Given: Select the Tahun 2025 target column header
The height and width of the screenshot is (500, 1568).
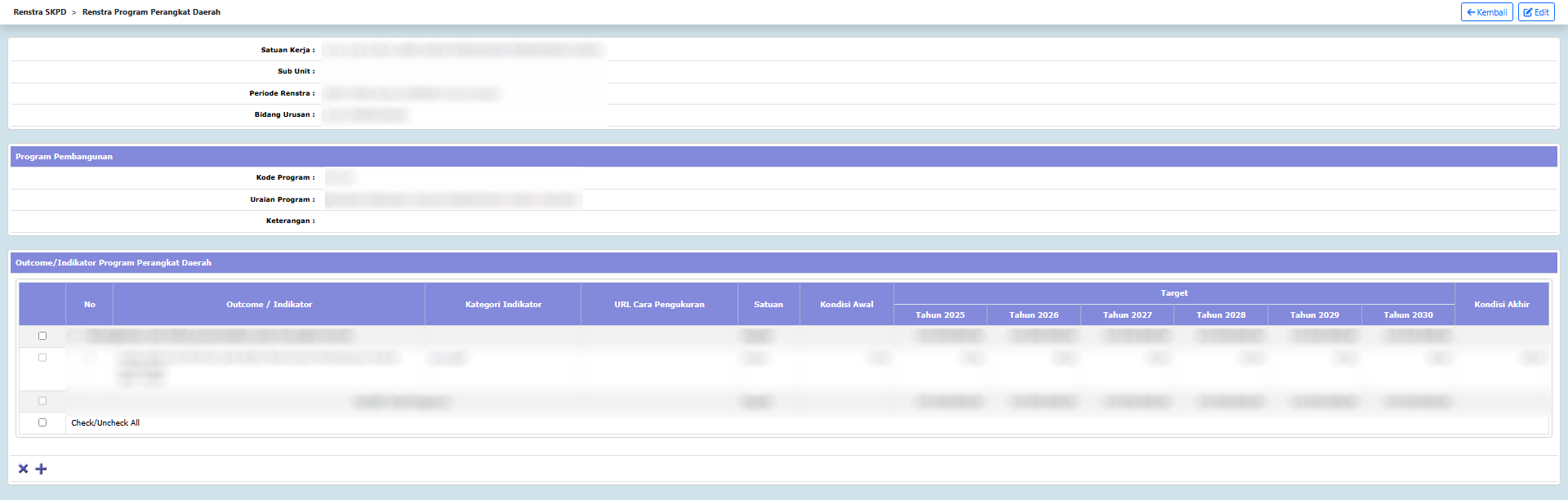Looking at the screenshot, I should click(940, 315).
